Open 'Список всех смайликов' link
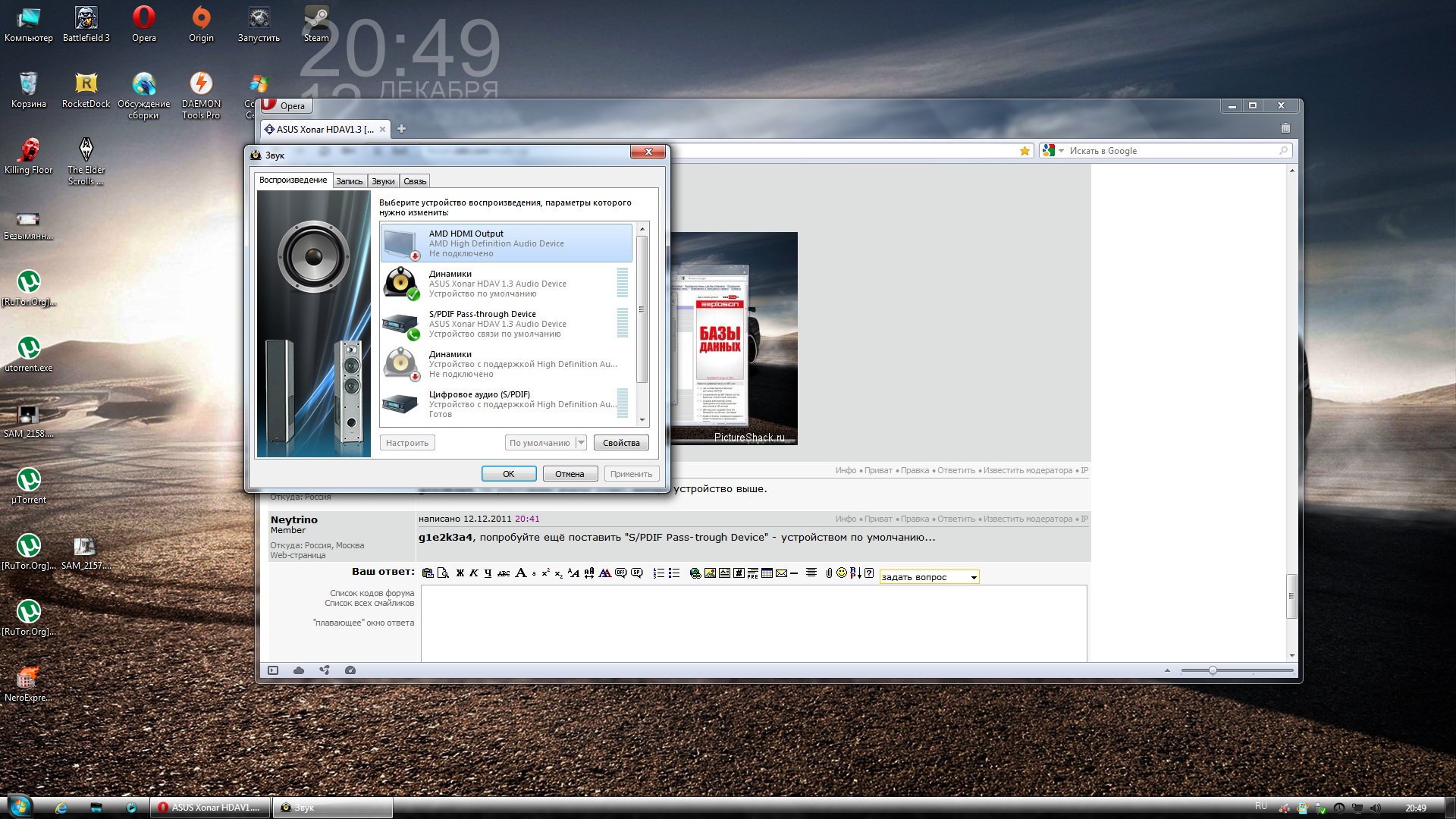 pyautogui.click(x=369, y=603)
